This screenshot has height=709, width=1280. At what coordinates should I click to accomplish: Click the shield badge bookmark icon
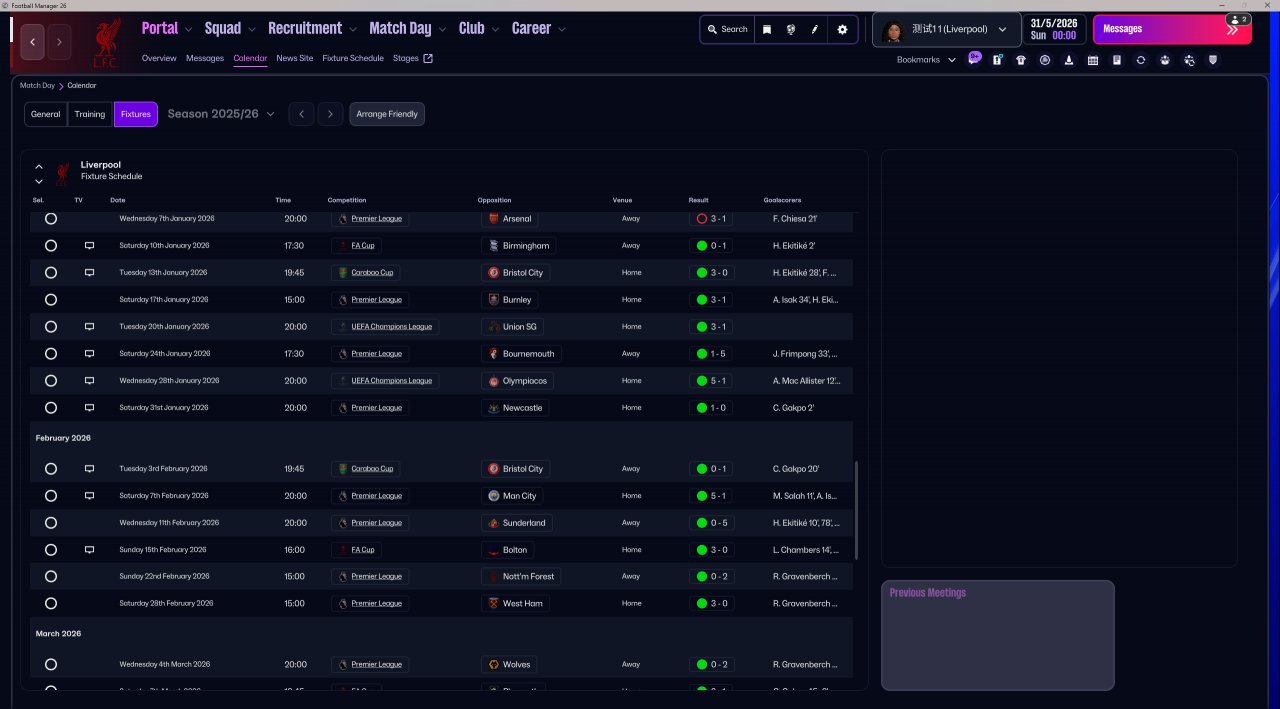pos(1213,60)
